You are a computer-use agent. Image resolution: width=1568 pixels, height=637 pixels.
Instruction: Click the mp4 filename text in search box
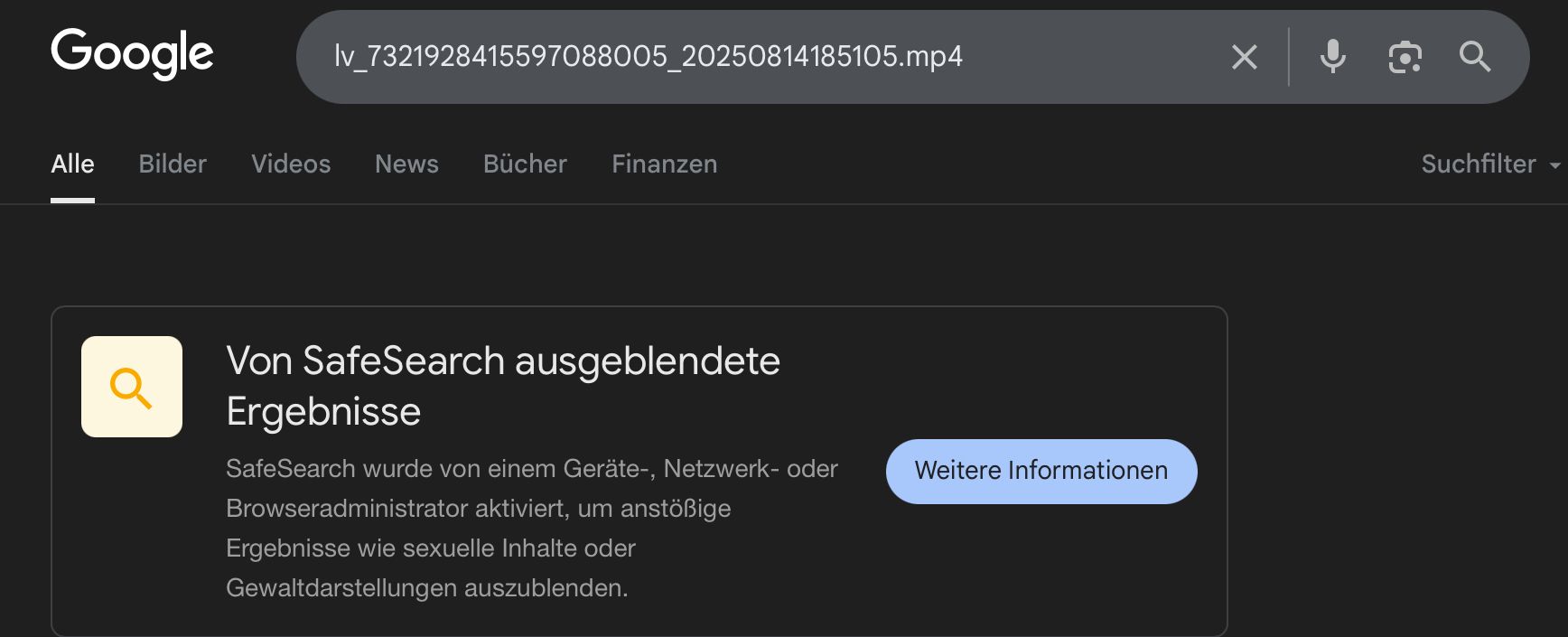click(x=648, y=57)
